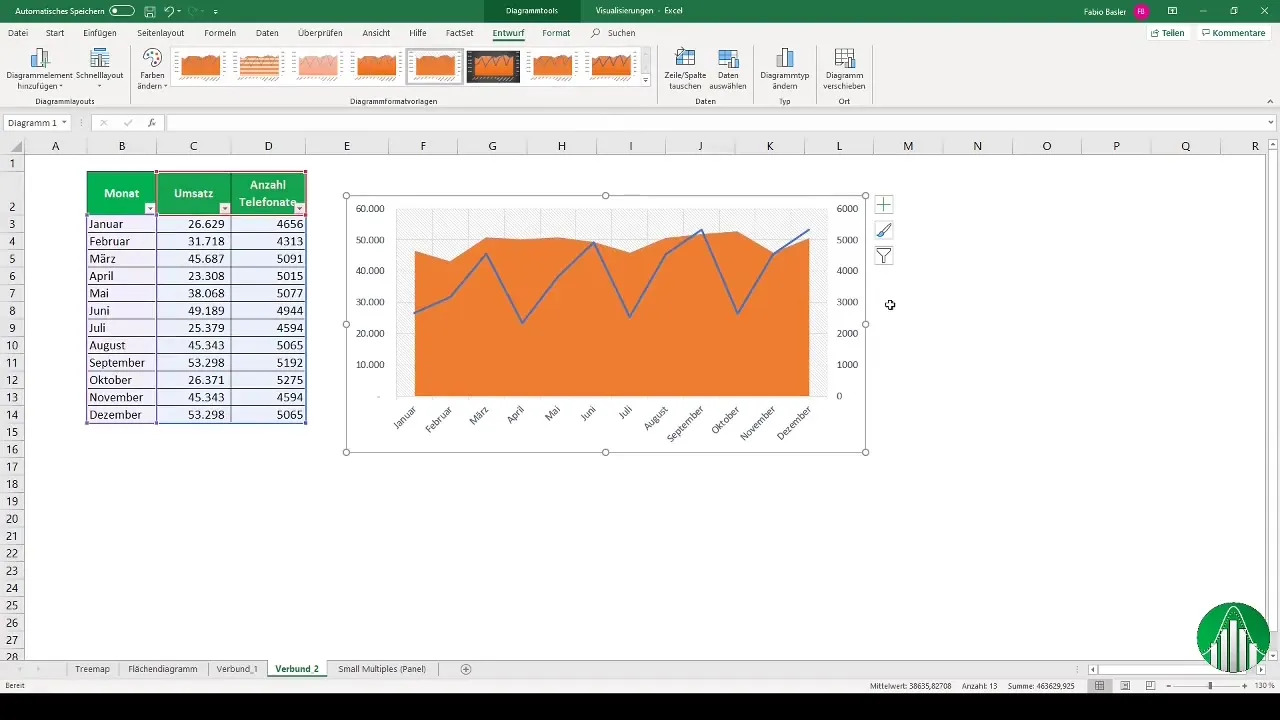Screen dimensions: 1280x720
Task: Click the Teilen button
Action: tap(1168, 33)
